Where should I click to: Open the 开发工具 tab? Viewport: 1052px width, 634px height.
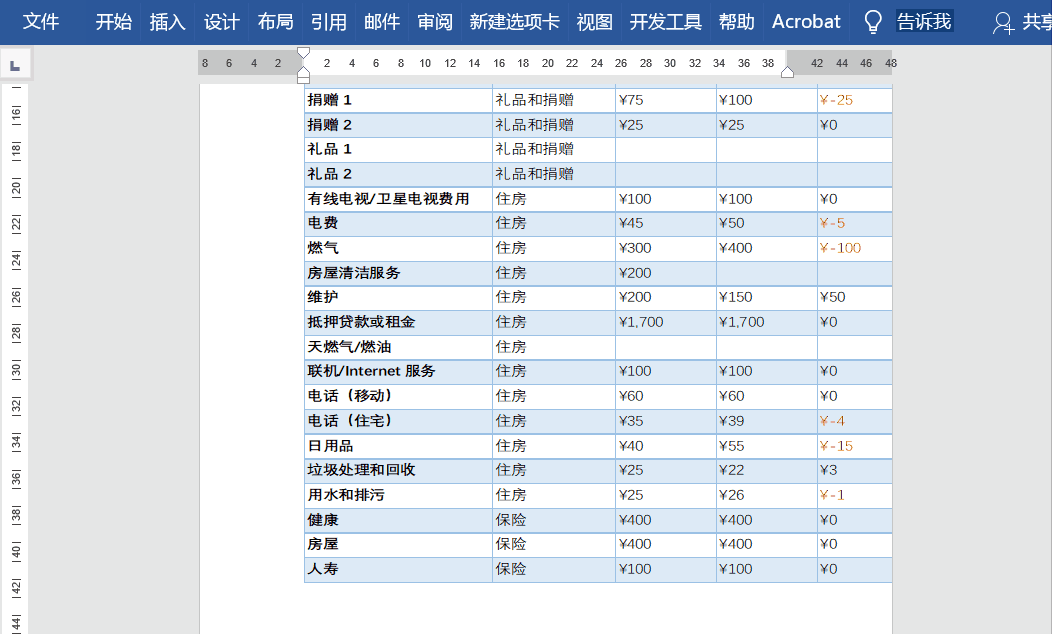point(666,22)
